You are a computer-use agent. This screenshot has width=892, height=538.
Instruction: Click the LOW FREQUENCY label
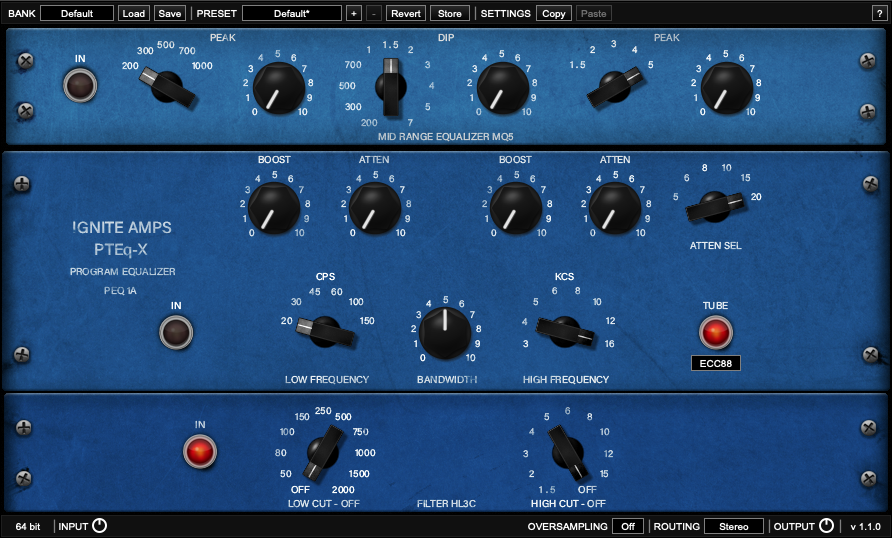[327, 379]
